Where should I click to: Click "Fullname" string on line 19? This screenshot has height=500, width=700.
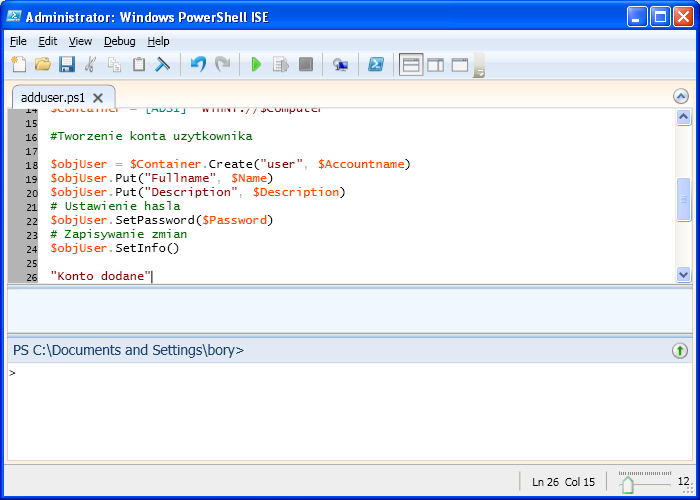point(180,178)
